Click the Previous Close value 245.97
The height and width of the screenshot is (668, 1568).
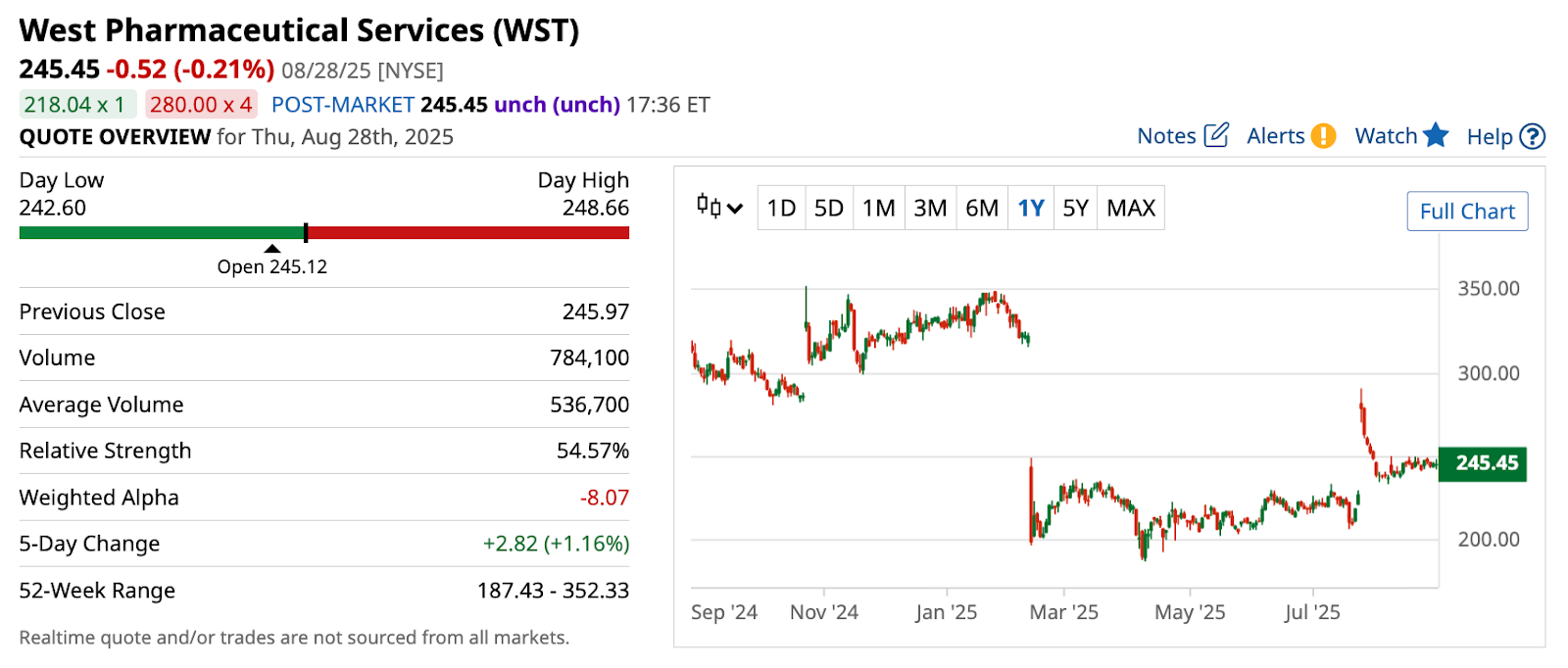(596, 311)
